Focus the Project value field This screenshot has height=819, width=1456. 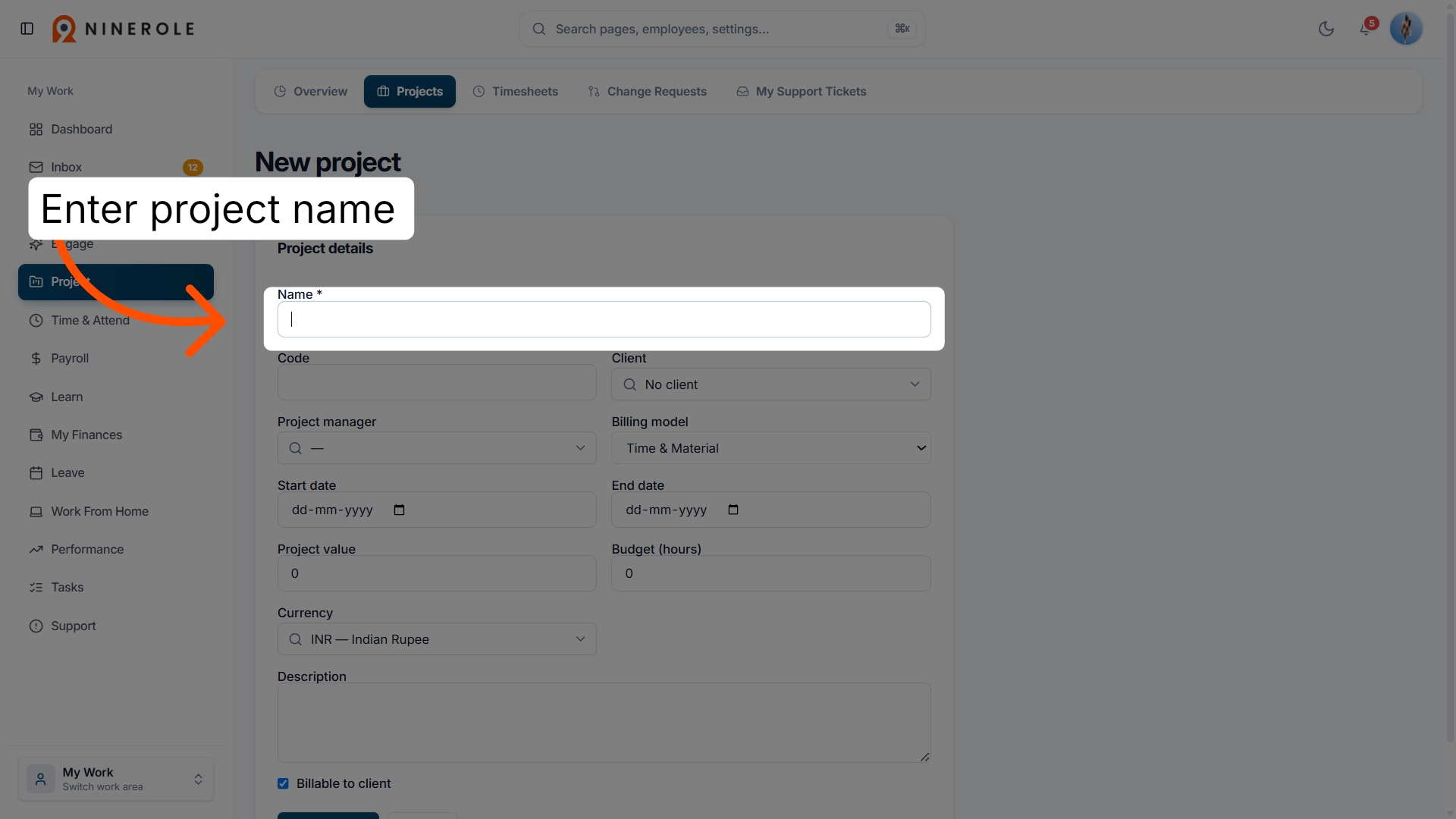(x=437, y=574)
